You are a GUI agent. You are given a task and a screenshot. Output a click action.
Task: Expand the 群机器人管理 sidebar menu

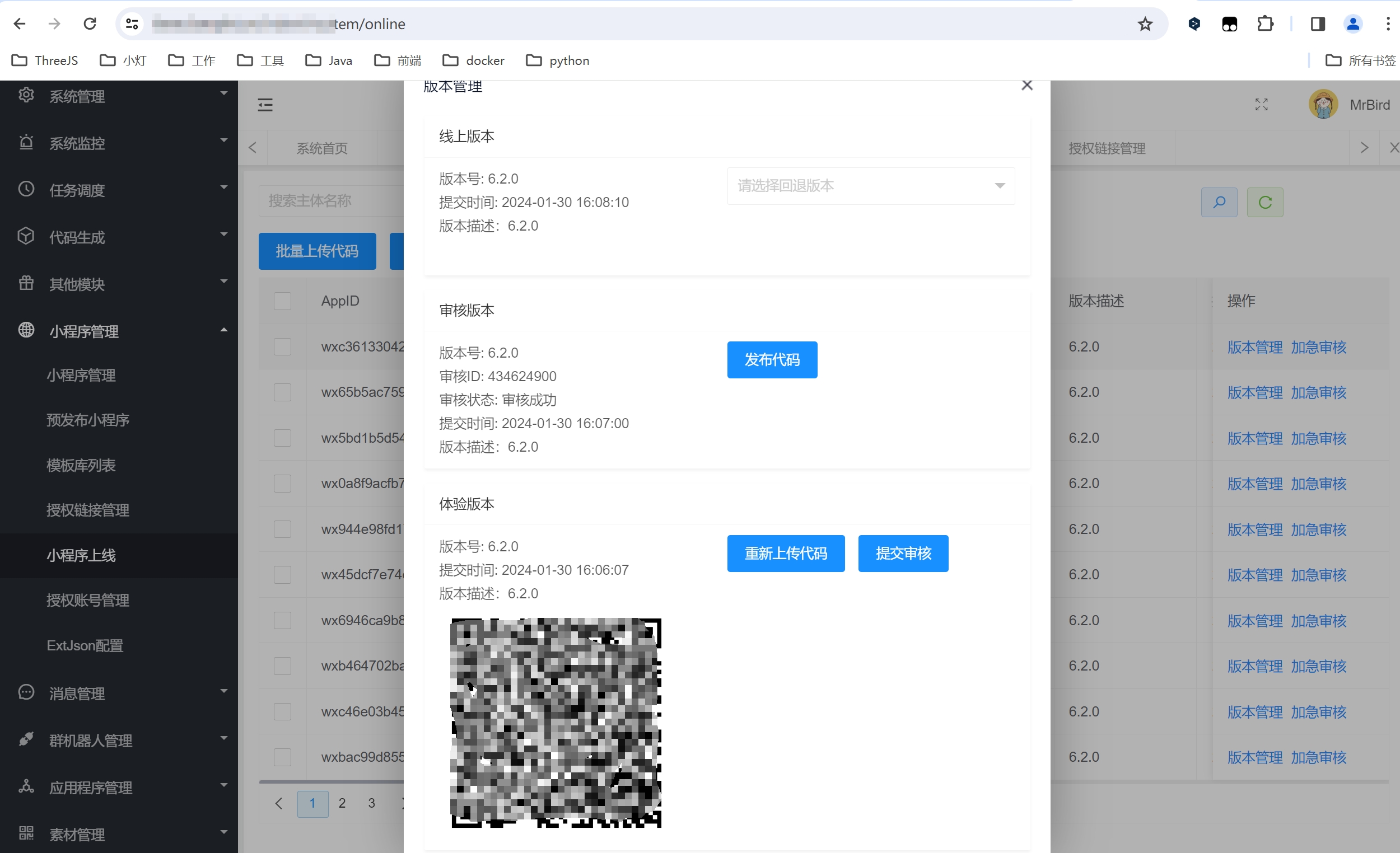pyautogui.click(x=119, y=740)
